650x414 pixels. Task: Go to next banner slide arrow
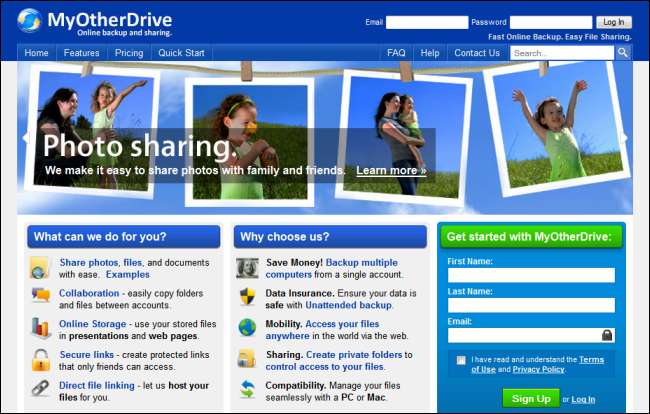coord(624,138)
